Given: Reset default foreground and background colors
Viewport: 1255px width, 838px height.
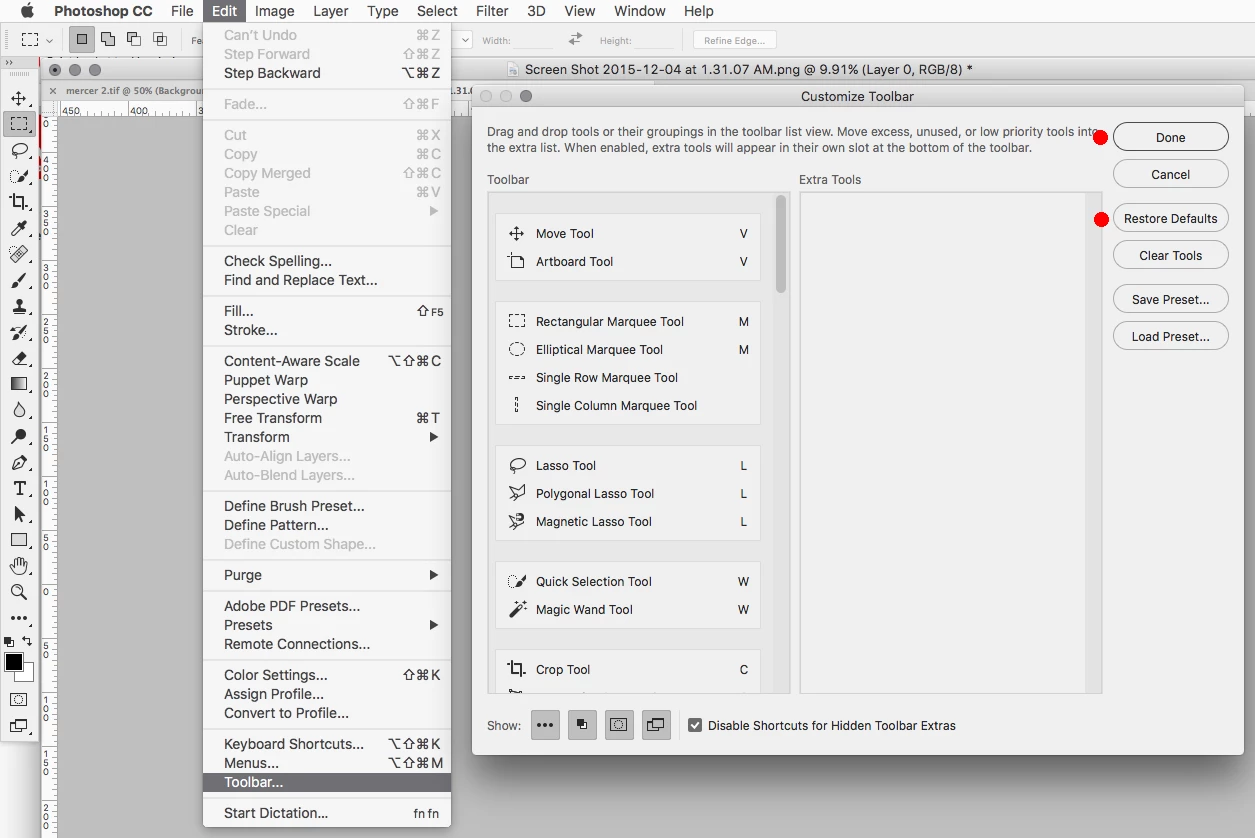Looking at the screenshot, I should click(x=9, y=641).
